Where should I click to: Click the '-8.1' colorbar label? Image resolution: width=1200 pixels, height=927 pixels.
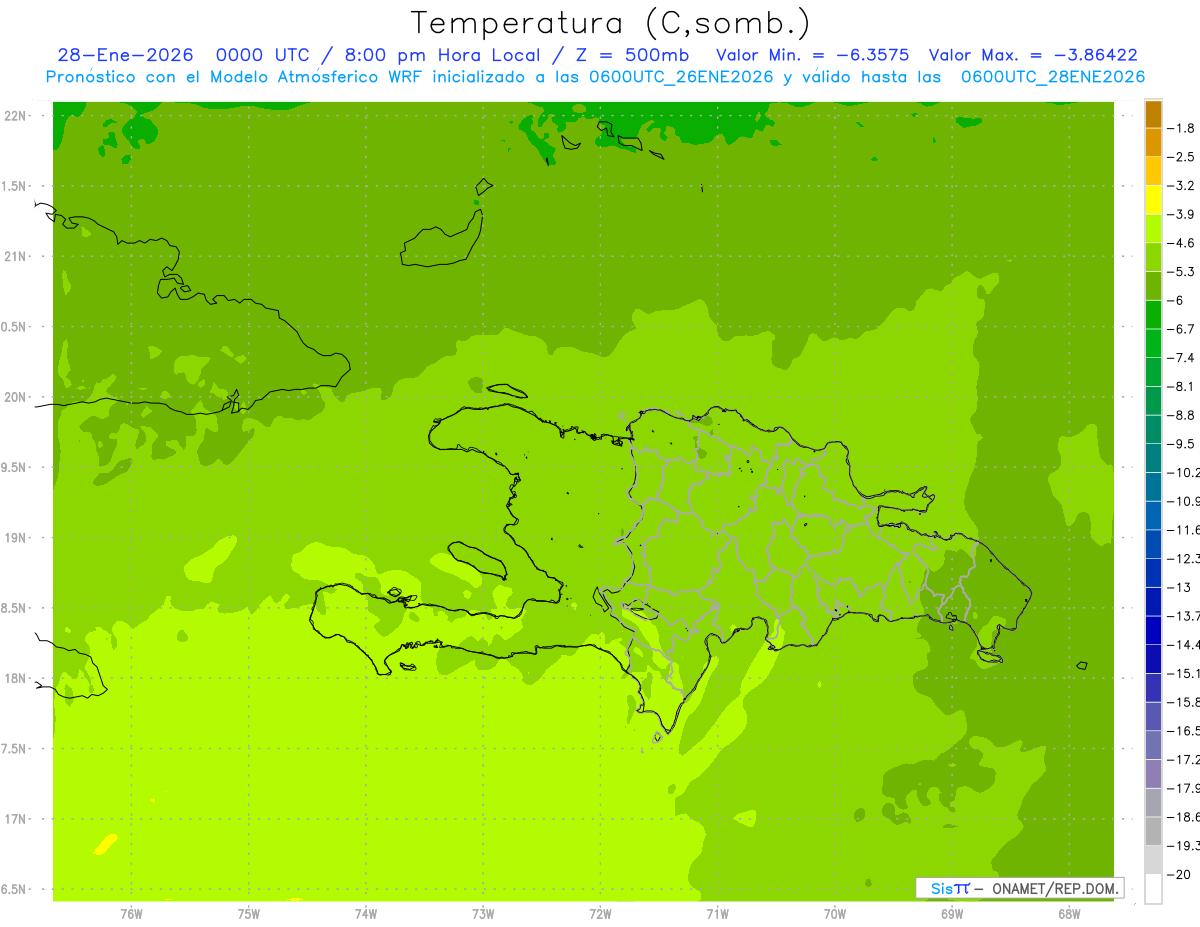coord(1181,386)
